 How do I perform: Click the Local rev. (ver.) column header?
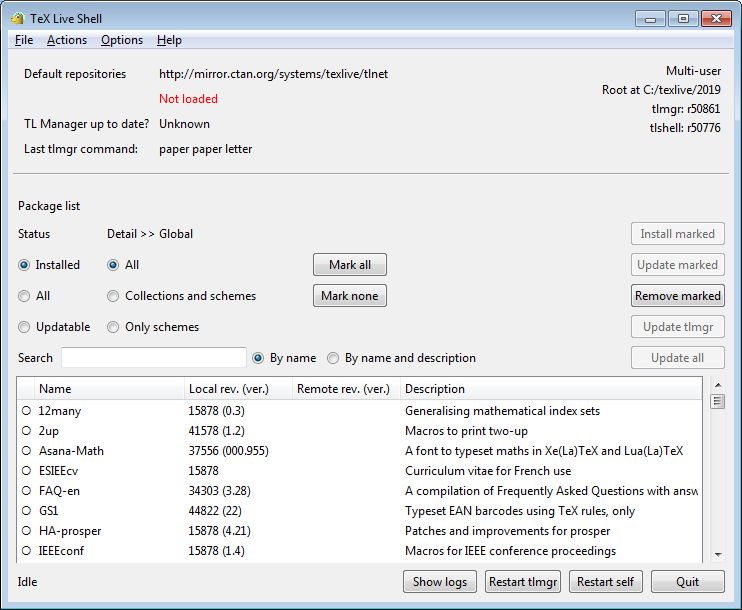pos(238,389)
